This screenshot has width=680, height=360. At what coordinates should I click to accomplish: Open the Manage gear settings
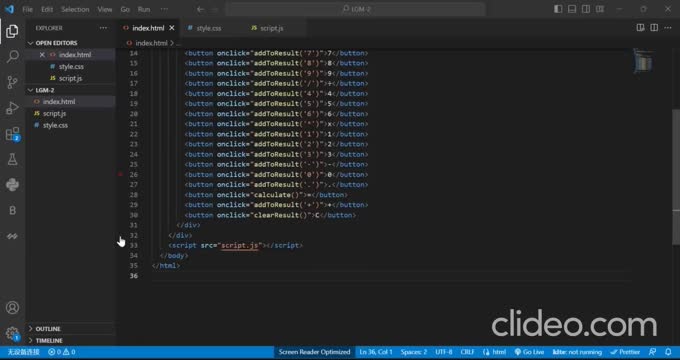13,334
